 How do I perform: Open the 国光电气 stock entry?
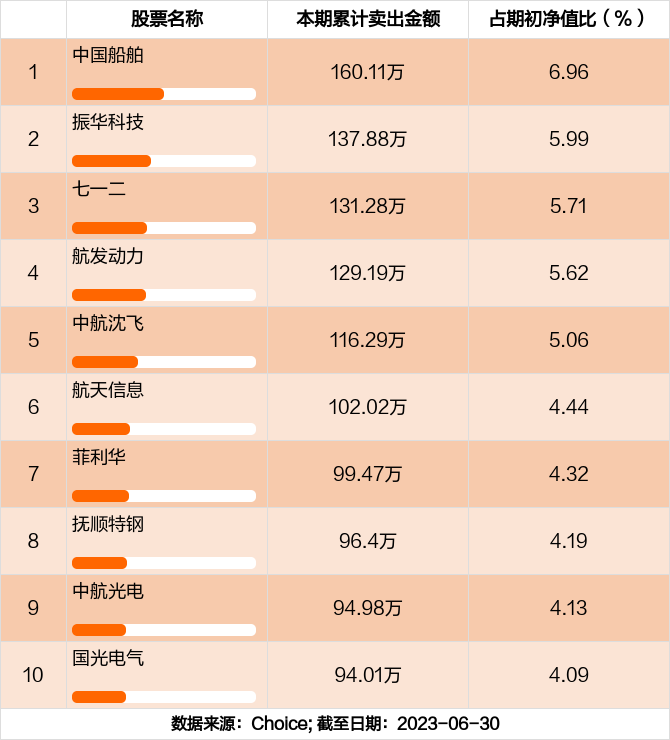tap(108, 658)
